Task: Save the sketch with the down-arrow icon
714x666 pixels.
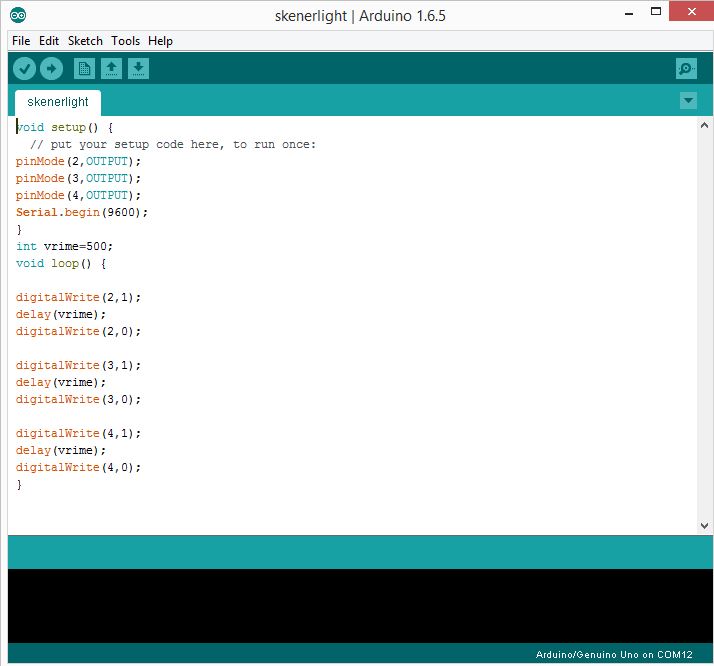Action: tap(138, 69)
